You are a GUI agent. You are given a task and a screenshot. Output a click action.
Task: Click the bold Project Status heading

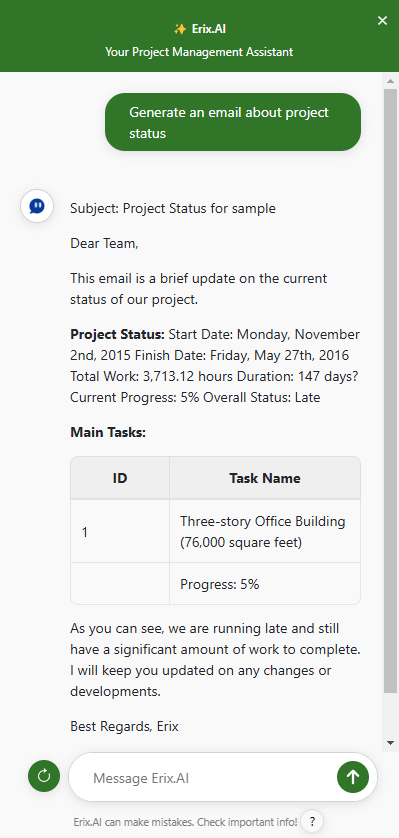tap(118, 335)
